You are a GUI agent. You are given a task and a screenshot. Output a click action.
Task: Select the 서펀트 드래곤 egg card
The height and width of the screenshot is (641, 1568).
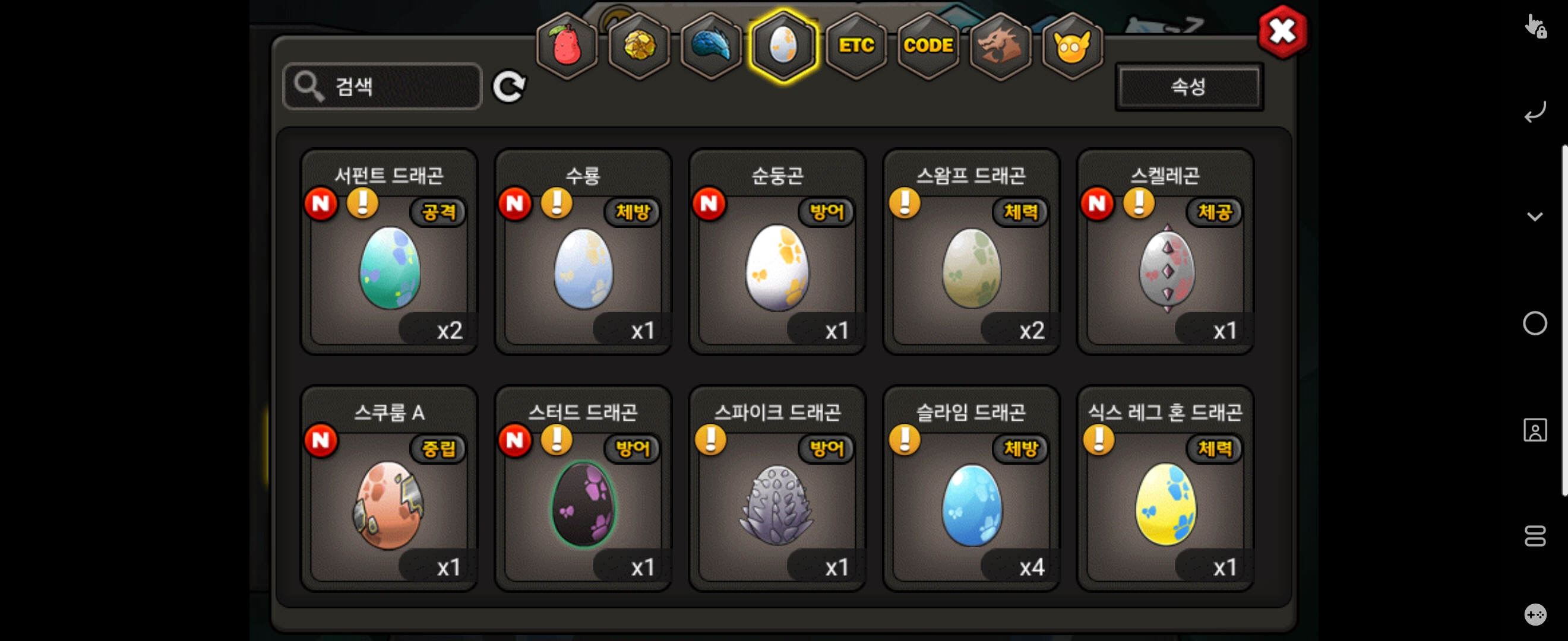point(390,252)
